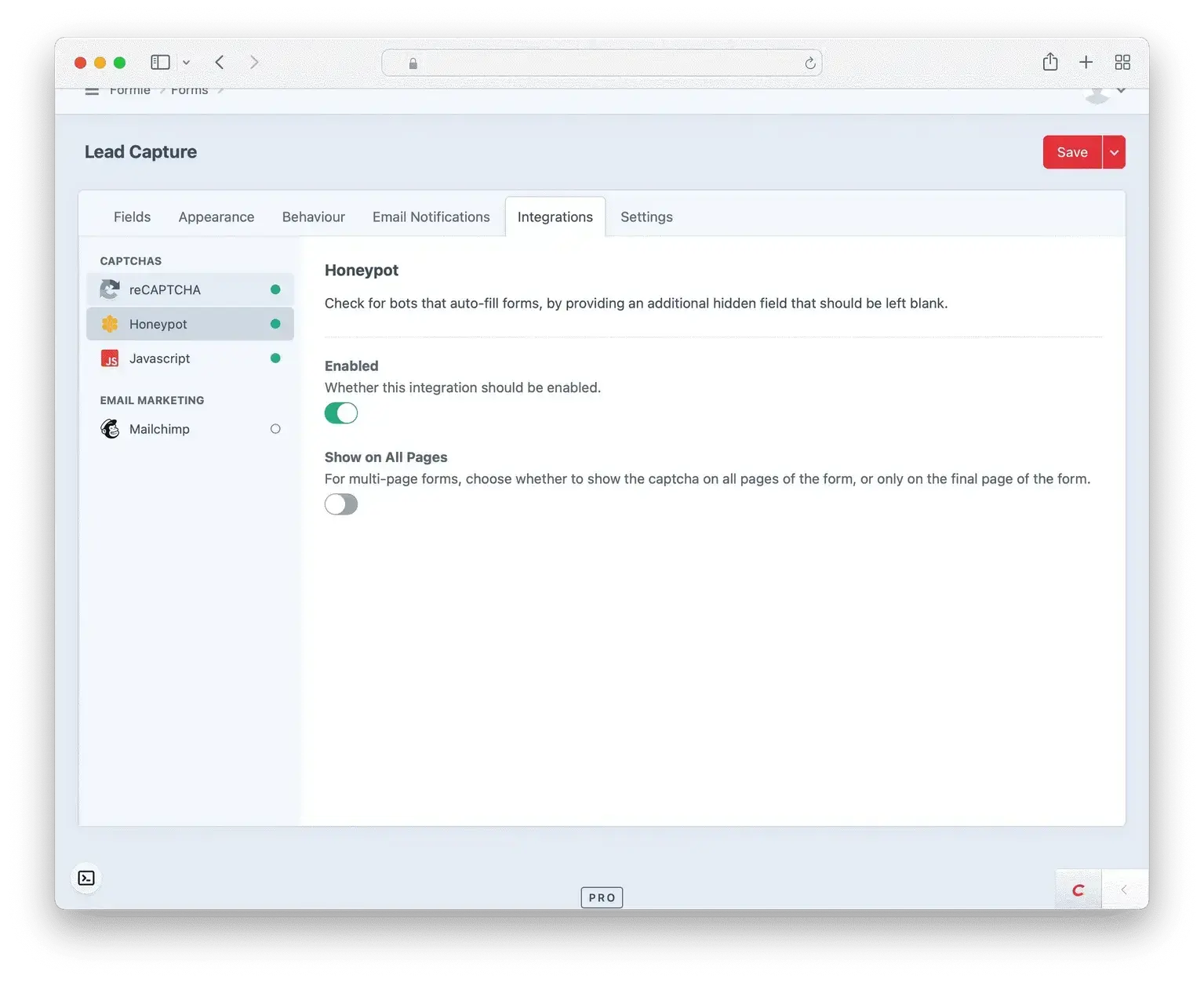Enable Show on All Pages
The height and width of the screenshot is (982, 1204).
coord(340,504)
